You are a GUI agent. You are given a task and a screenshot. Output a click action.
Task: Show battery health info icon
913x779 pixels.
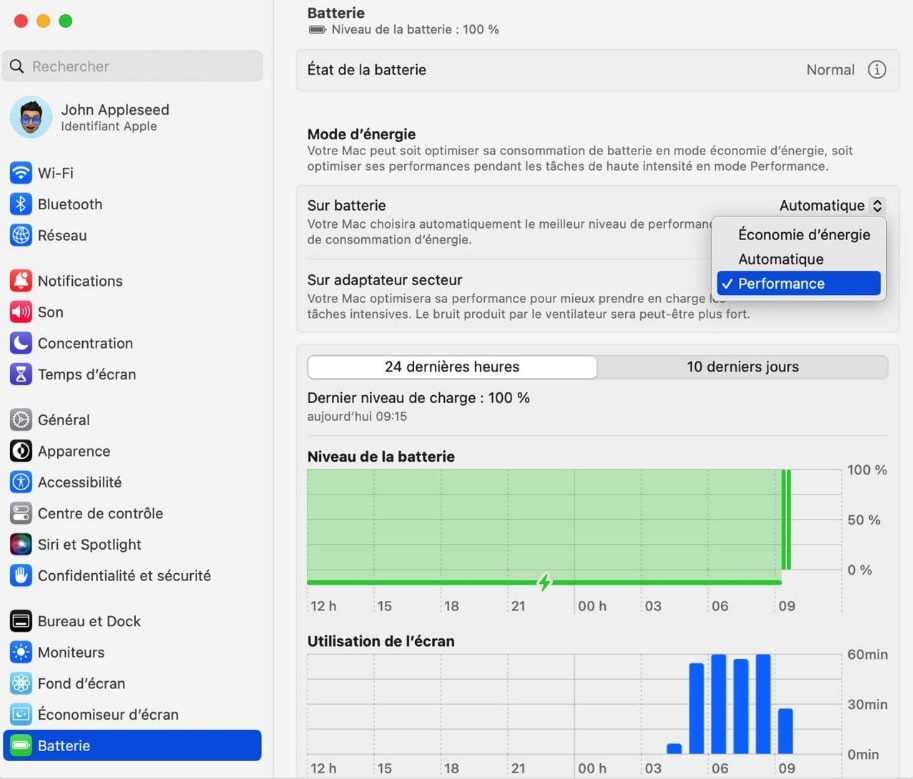coord(877,70)
